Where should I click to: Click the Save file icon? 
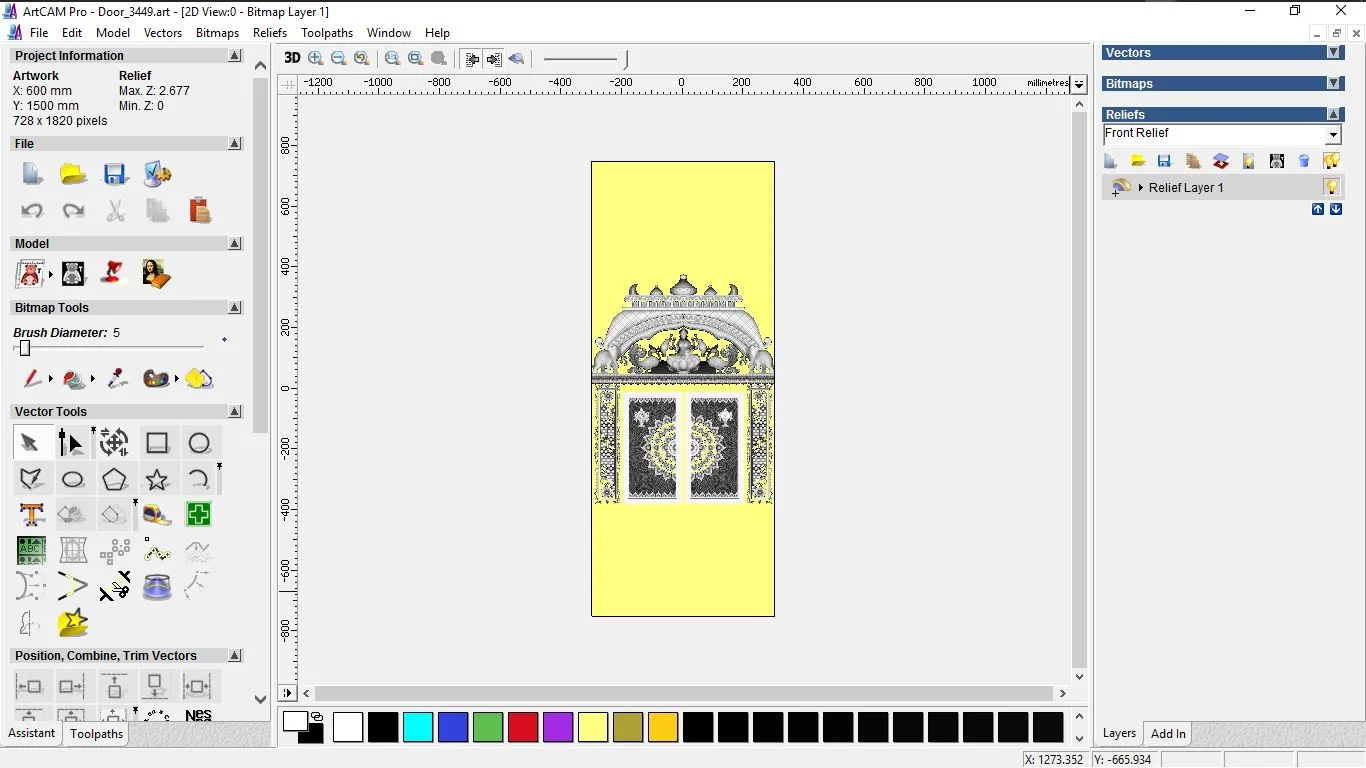pos(115,174)
